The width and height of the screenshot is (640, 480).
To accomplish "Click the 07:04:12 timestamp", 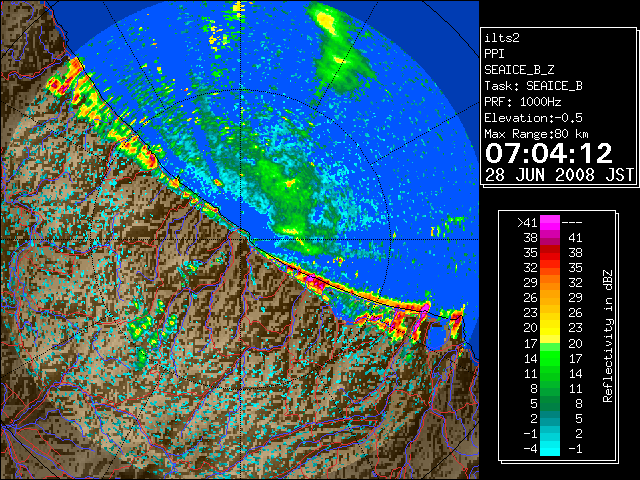I will [549, 153].
